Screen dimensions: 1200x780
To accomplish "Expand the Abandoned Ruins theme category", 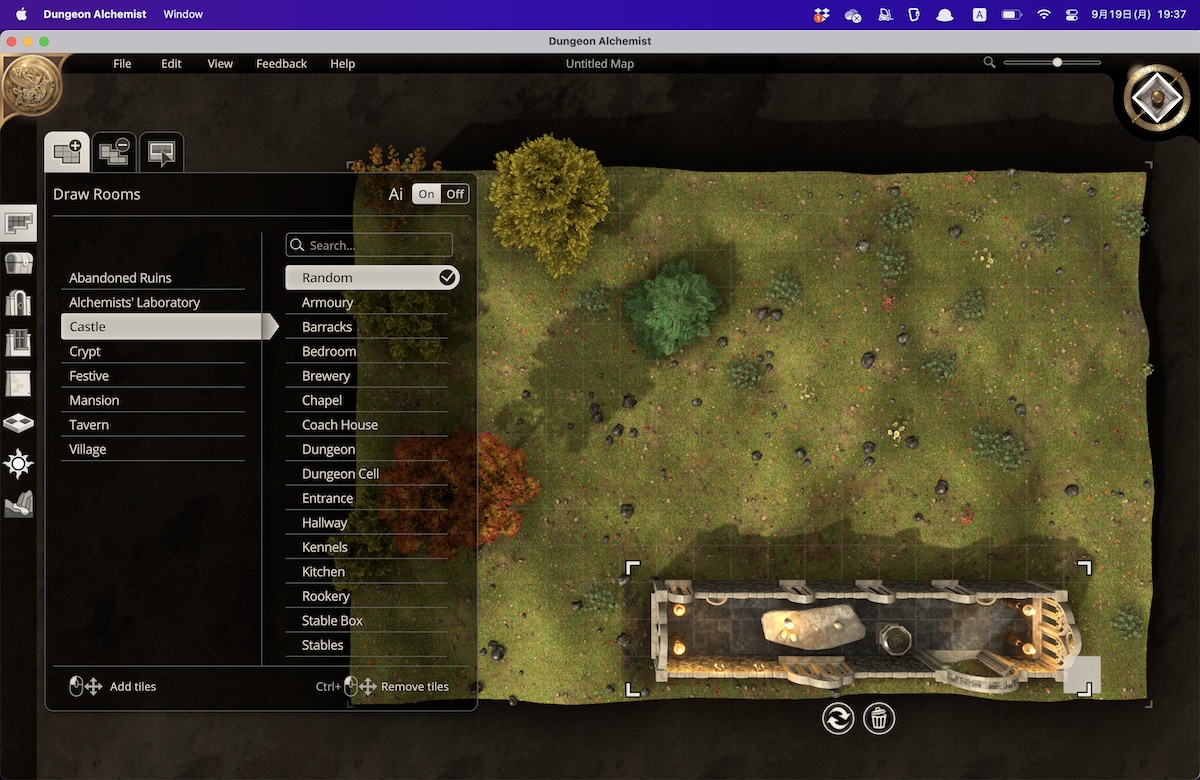I will pos(152,278).
